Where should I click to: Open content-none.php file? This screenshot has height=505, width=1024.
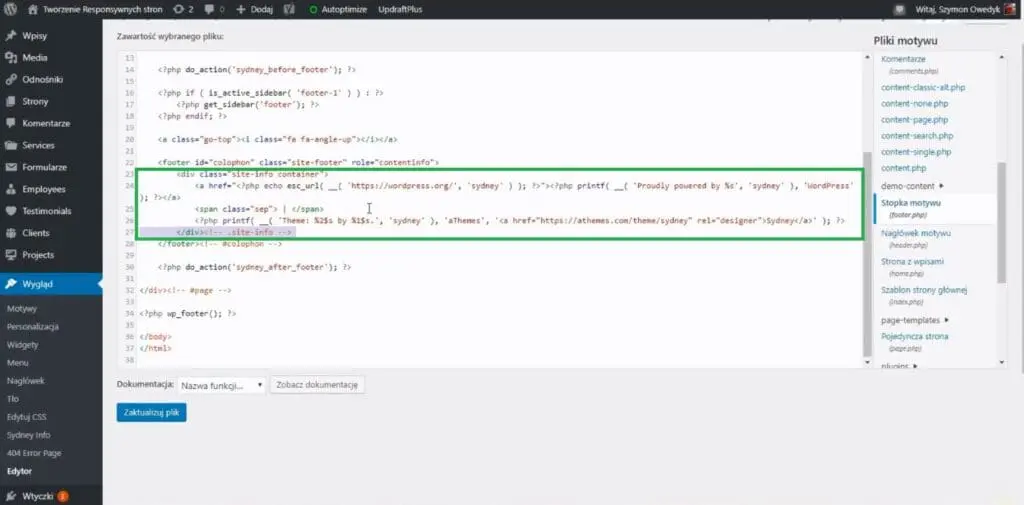pos(914,104)
